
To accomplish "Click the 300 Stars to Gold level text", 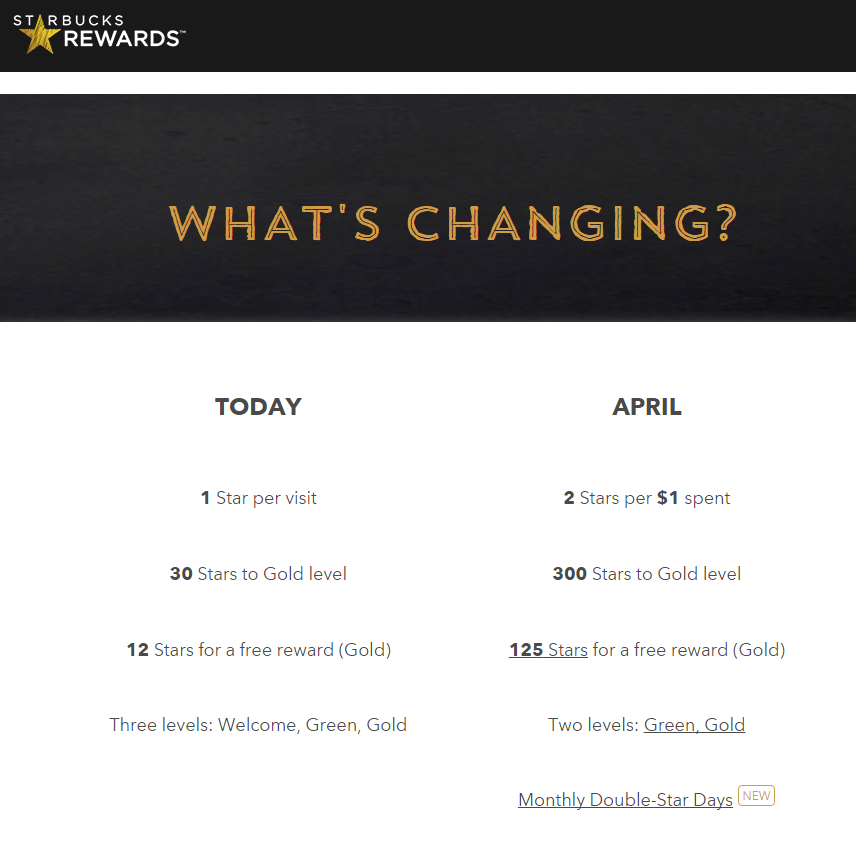I will point(646,574).
